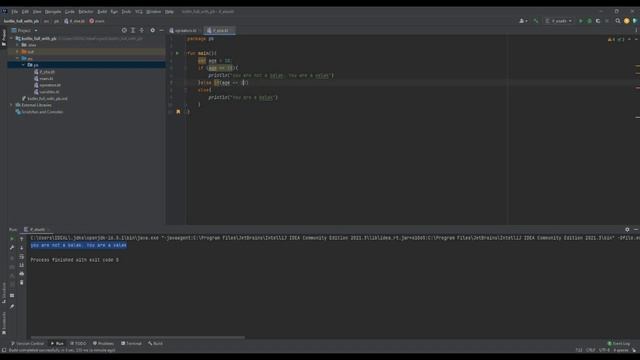Open the VCS menu

(x=139, y=12)
